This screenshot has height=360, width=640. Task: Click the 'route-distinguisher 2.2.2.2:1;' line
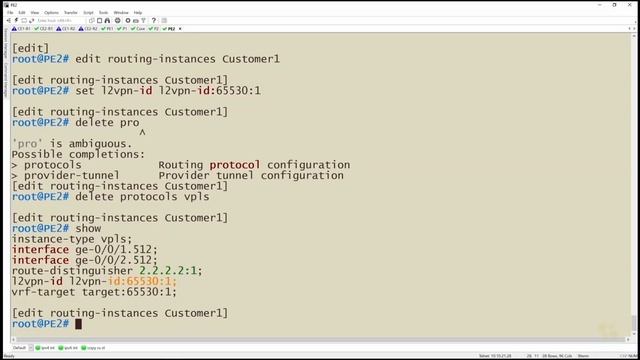(107, 271)
